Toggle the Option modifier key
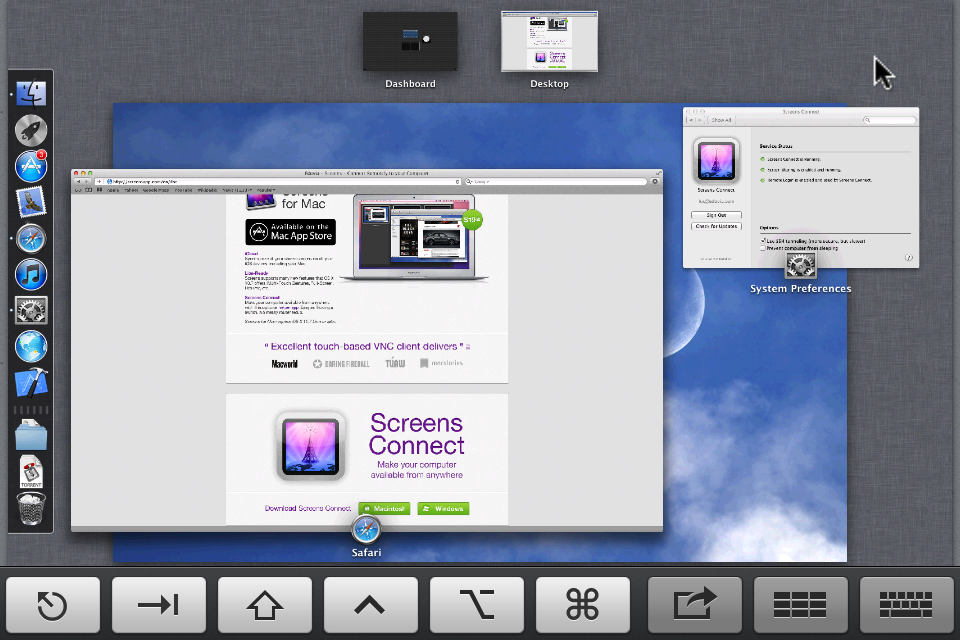Screen dimensions: 960x640 (x=476, y=605)
